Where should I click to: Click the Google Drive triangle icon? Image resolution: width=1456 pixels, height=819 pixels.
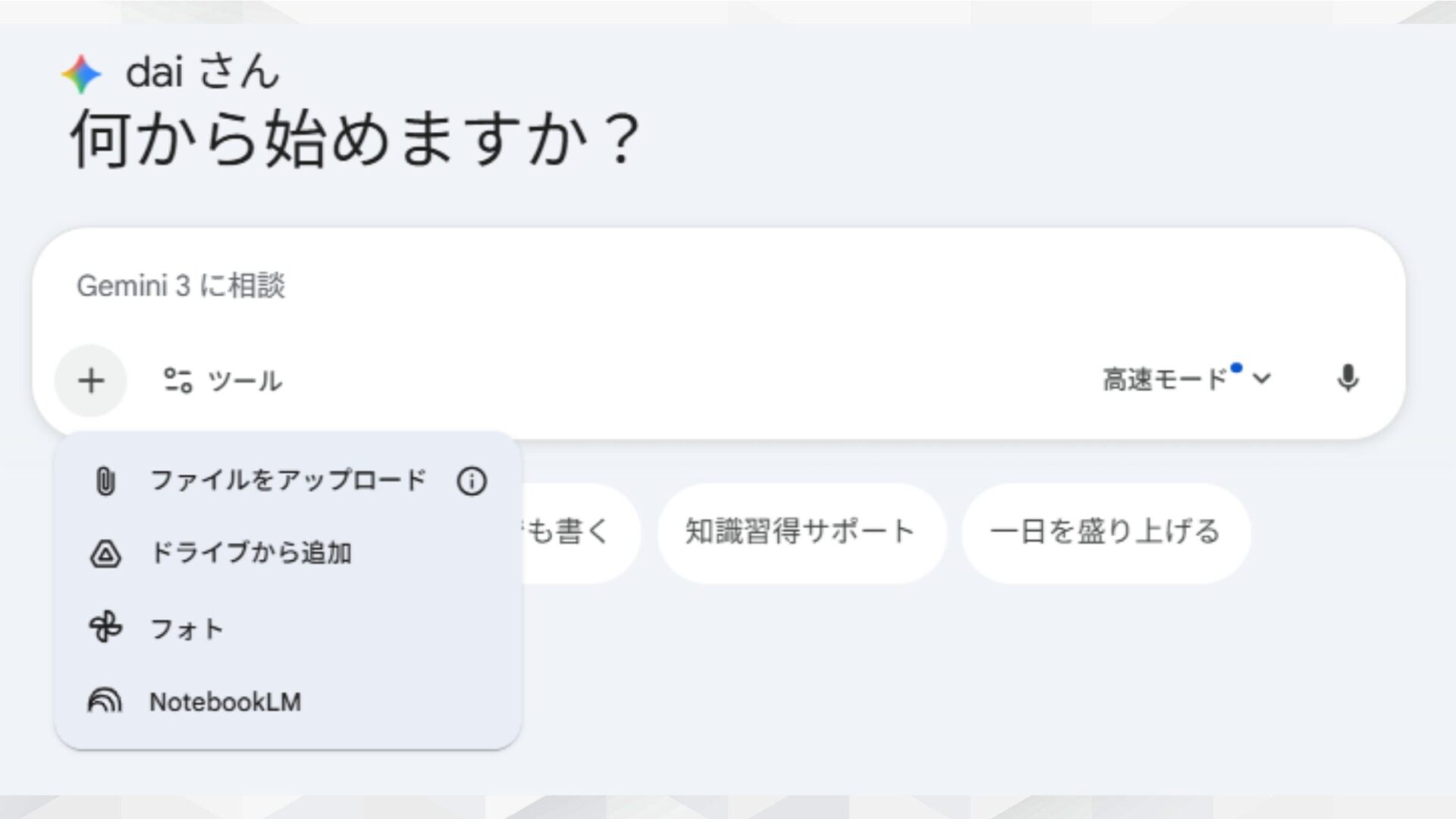[106, 554]
